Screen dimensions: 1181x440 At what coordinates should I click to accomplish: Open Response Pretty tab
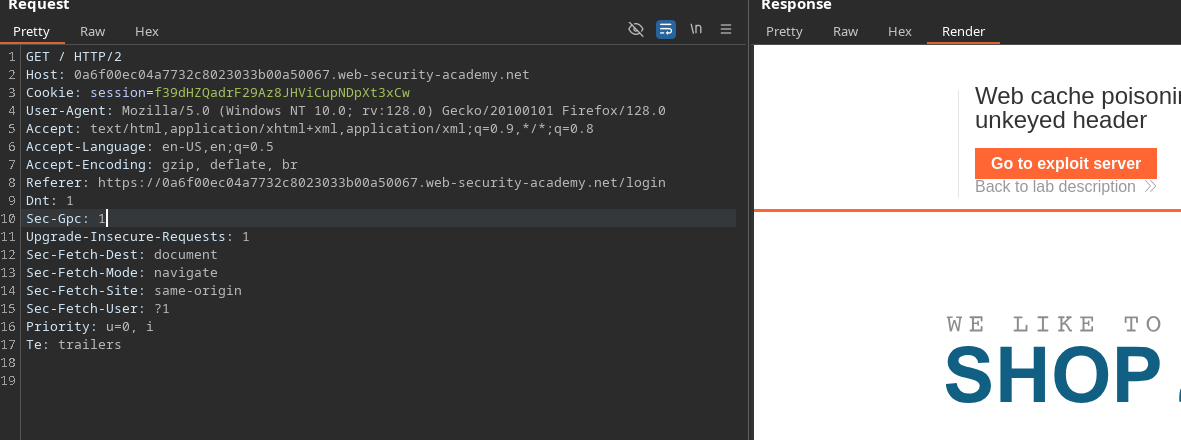pos(784,31)
